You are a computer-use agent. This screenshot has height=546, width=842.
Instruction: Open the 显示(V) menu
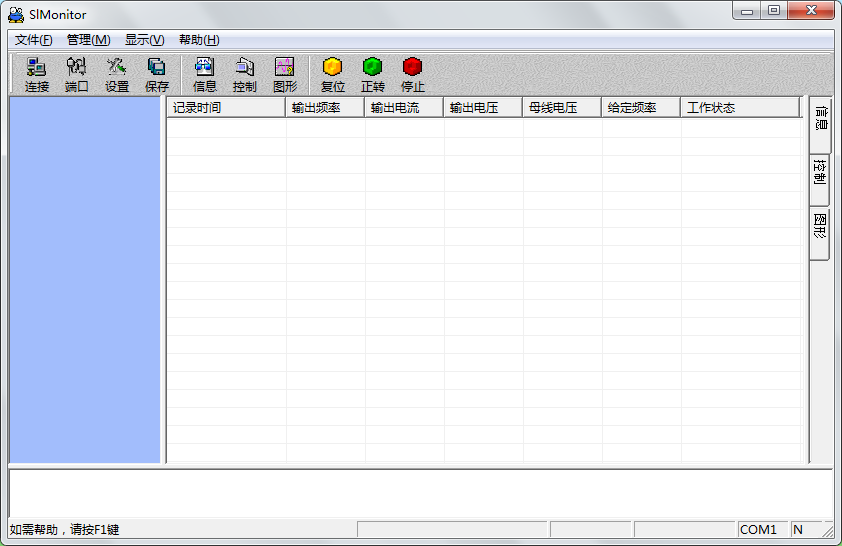(x=144, y=40)
